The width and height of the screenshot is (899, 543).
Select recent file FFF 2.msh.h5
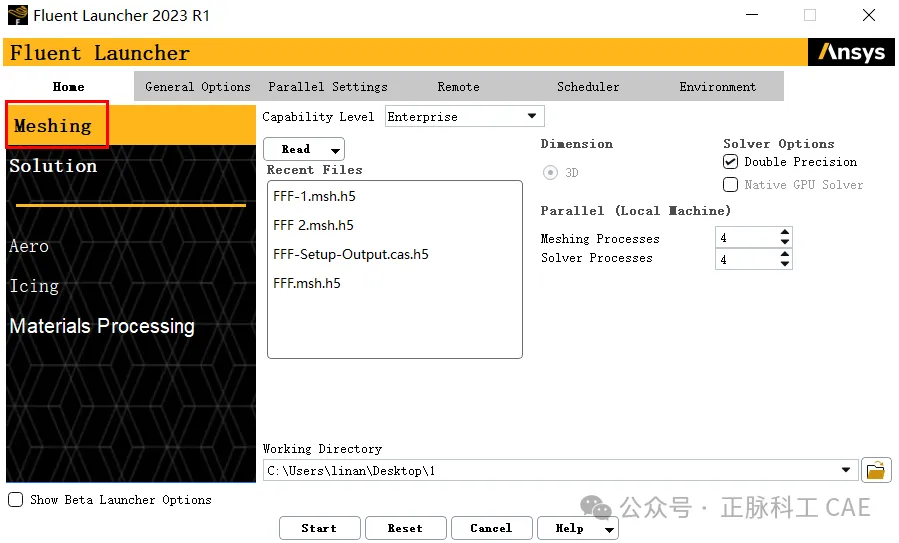point(313,225)
